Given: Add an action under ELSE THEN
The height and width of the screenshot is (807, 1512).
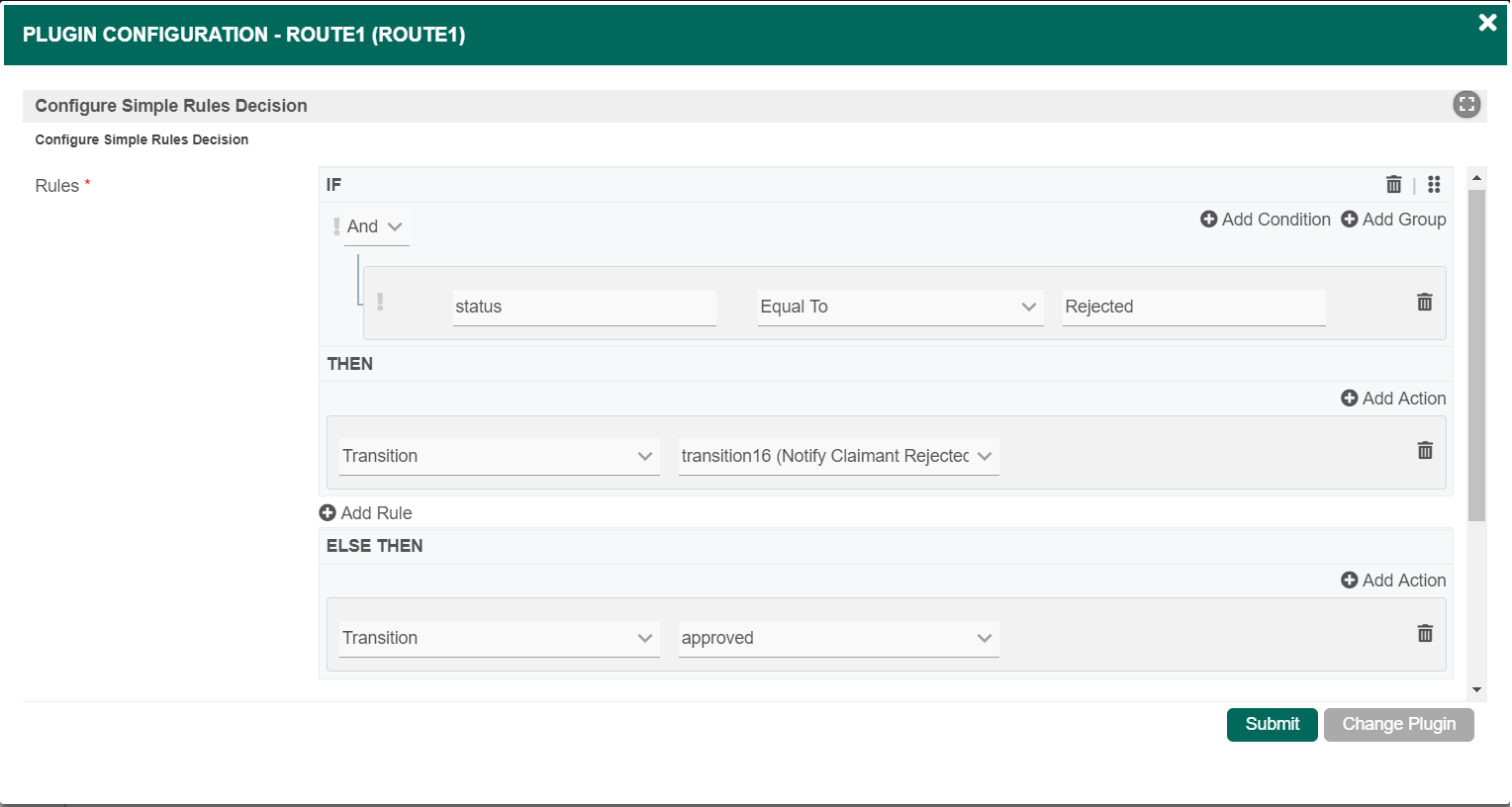Looking at the screenshot, I should [1393, 581].
